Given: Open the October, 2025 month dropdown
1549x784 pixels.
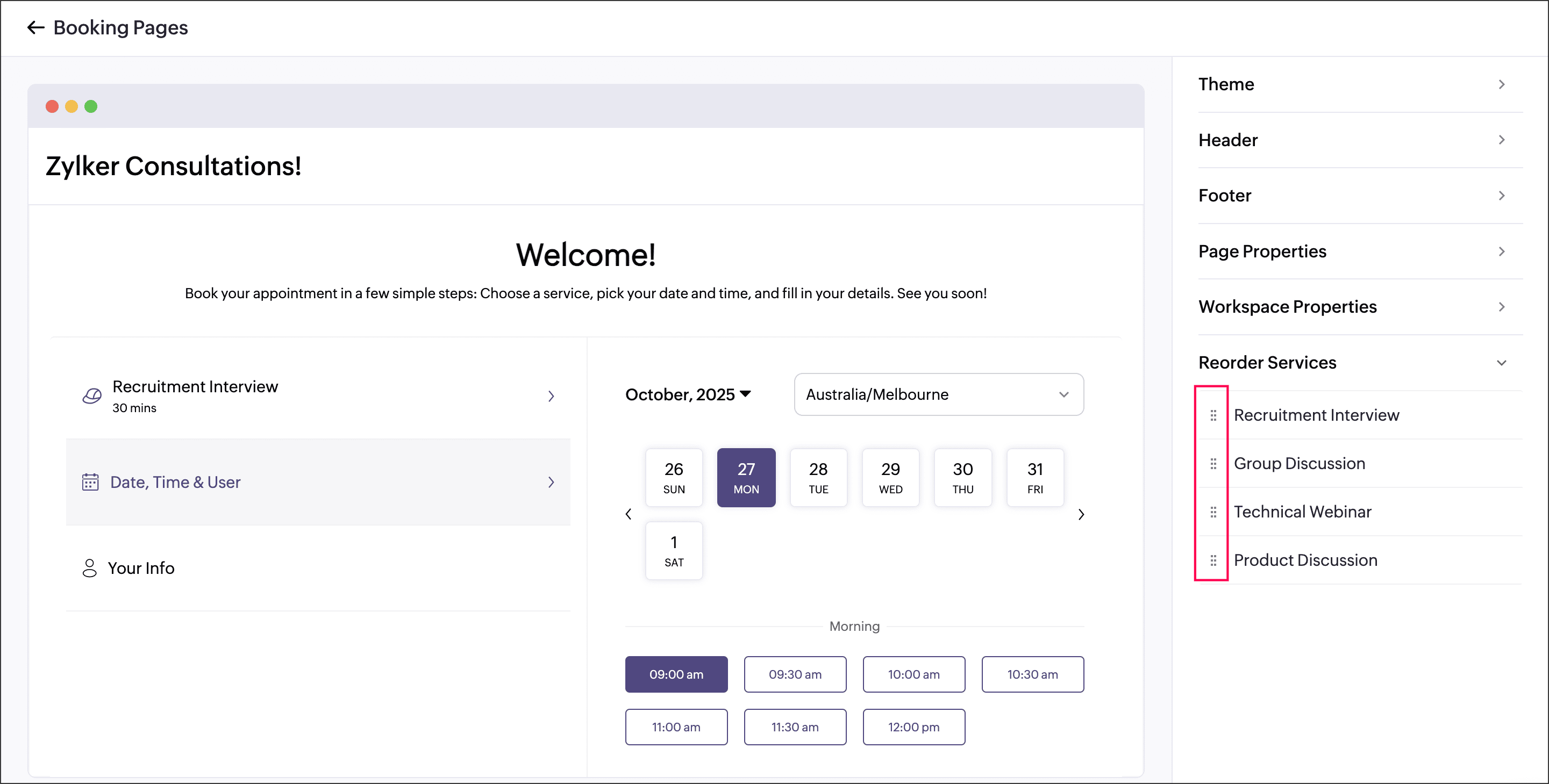Looking at the screenshot, I should click(688, 395).
